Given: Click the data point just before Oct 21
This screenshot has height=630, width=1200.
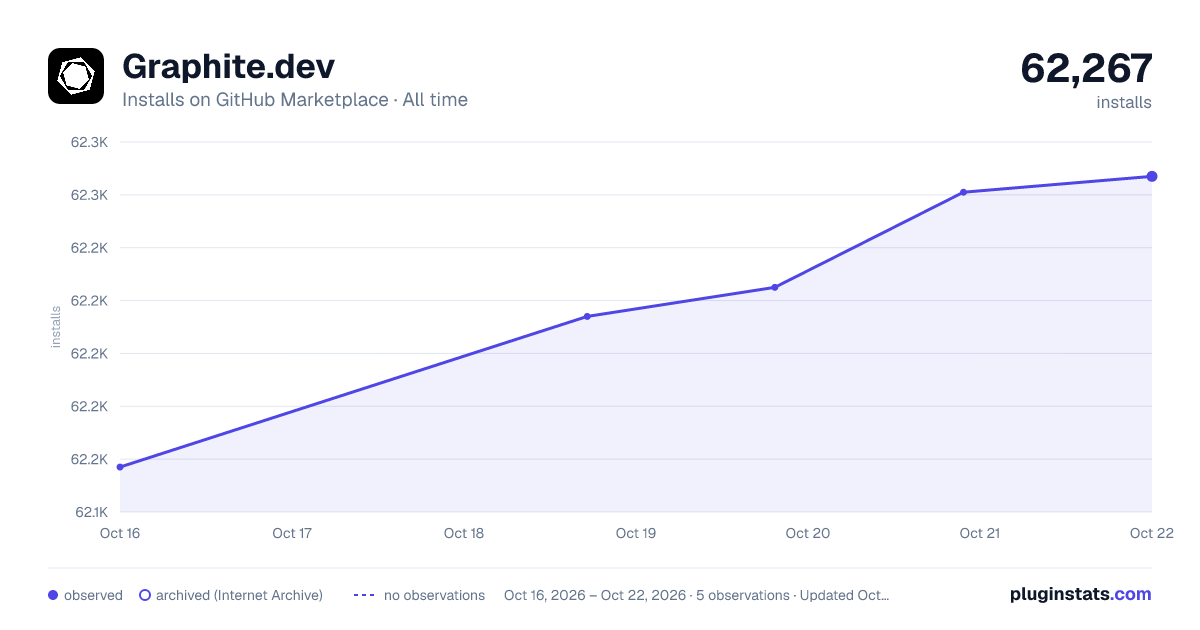Looking at the screenshot, I should [963, 192].
